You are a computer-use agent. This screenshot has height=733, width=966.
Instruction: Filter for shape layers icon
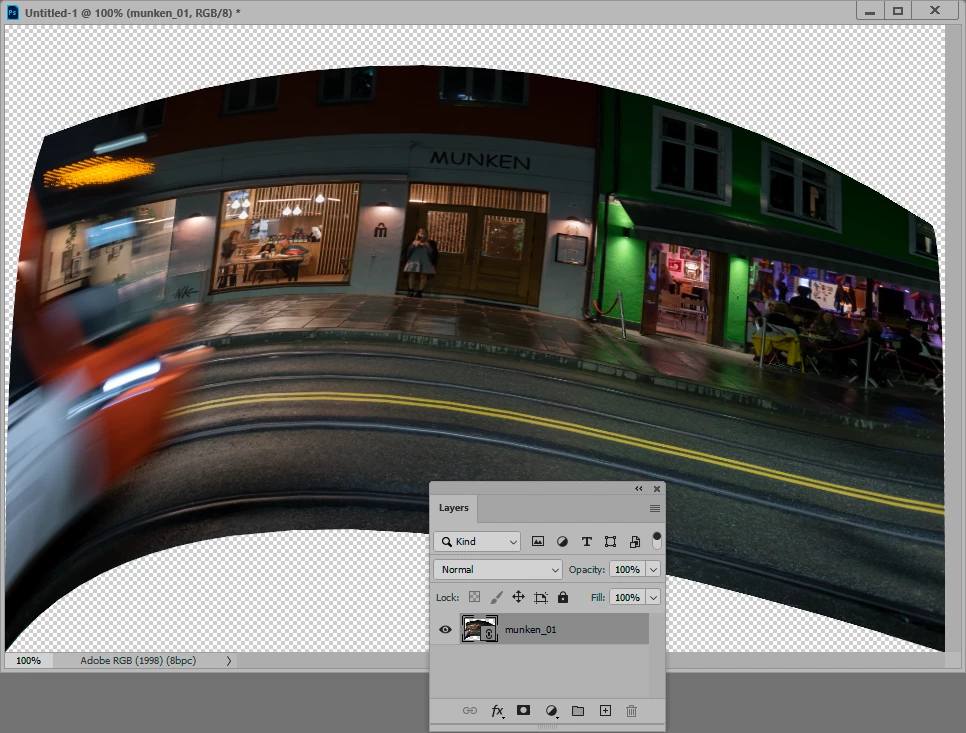(611, 541)
